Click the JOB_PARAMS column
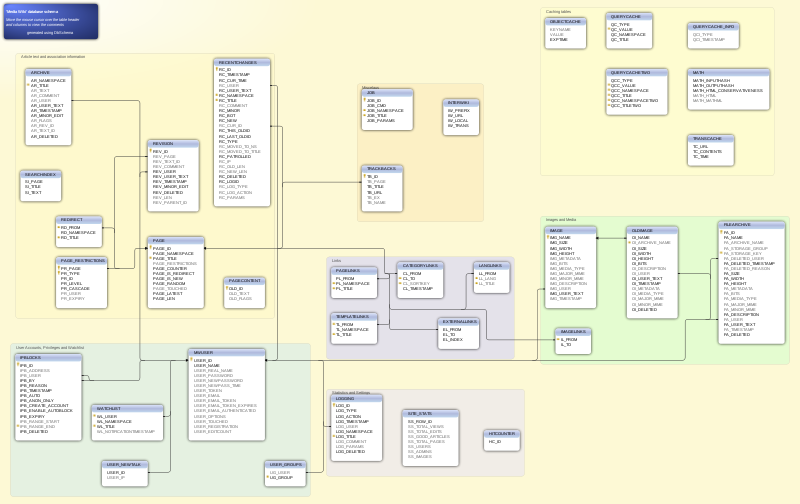This screenshot has width=800, height=504. coord(381,120)
